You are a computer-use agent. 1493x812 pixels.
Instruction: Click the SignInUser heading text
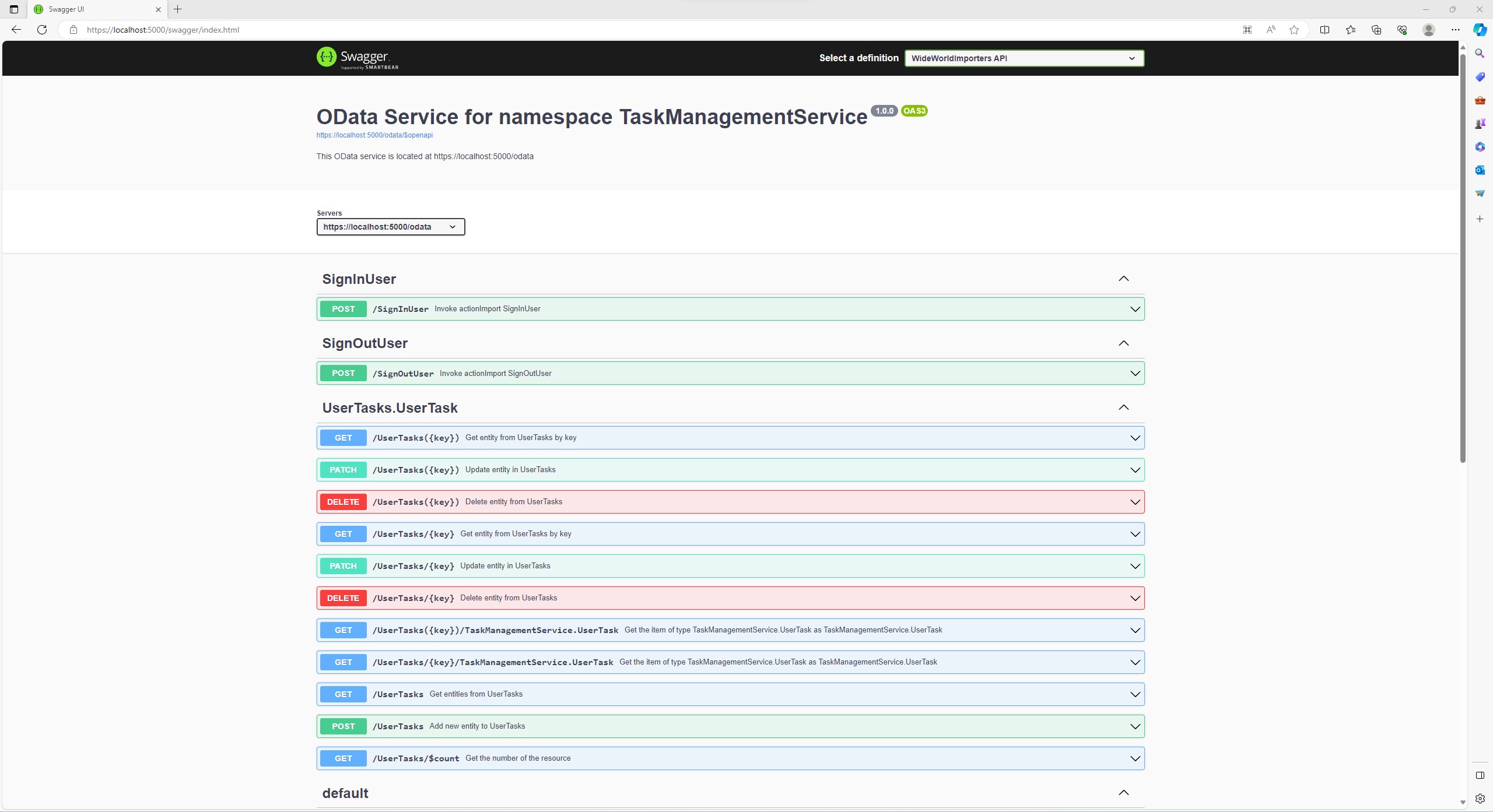(x=359, y=279)
